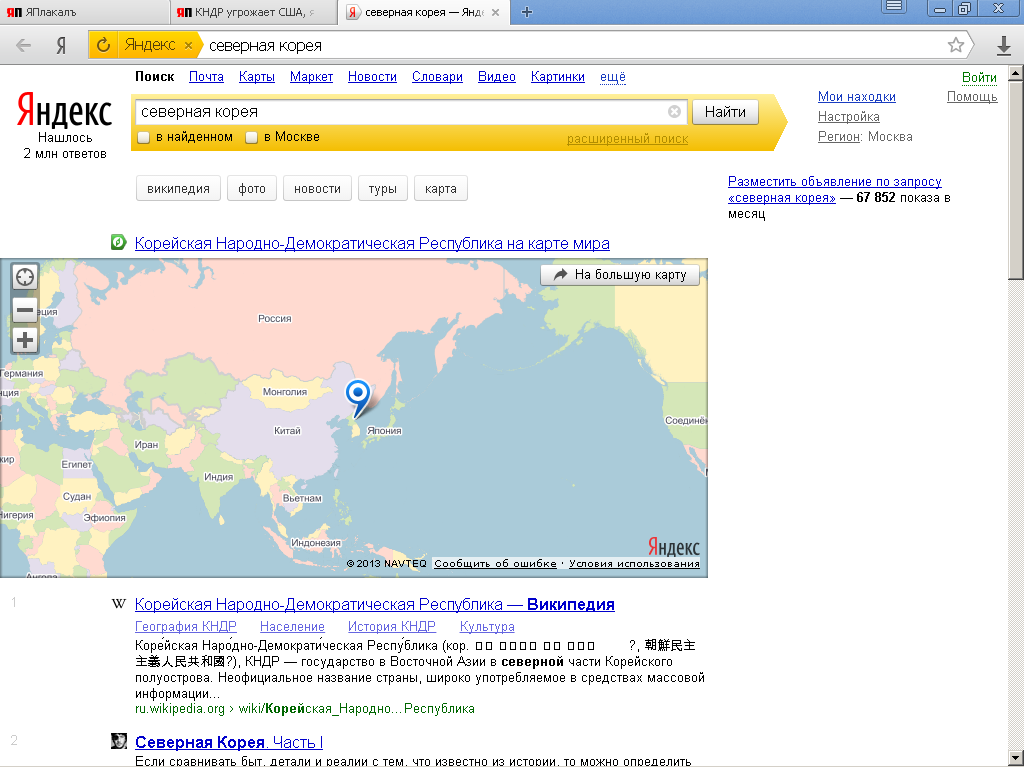Open a new browser tab

coord(527,12)
